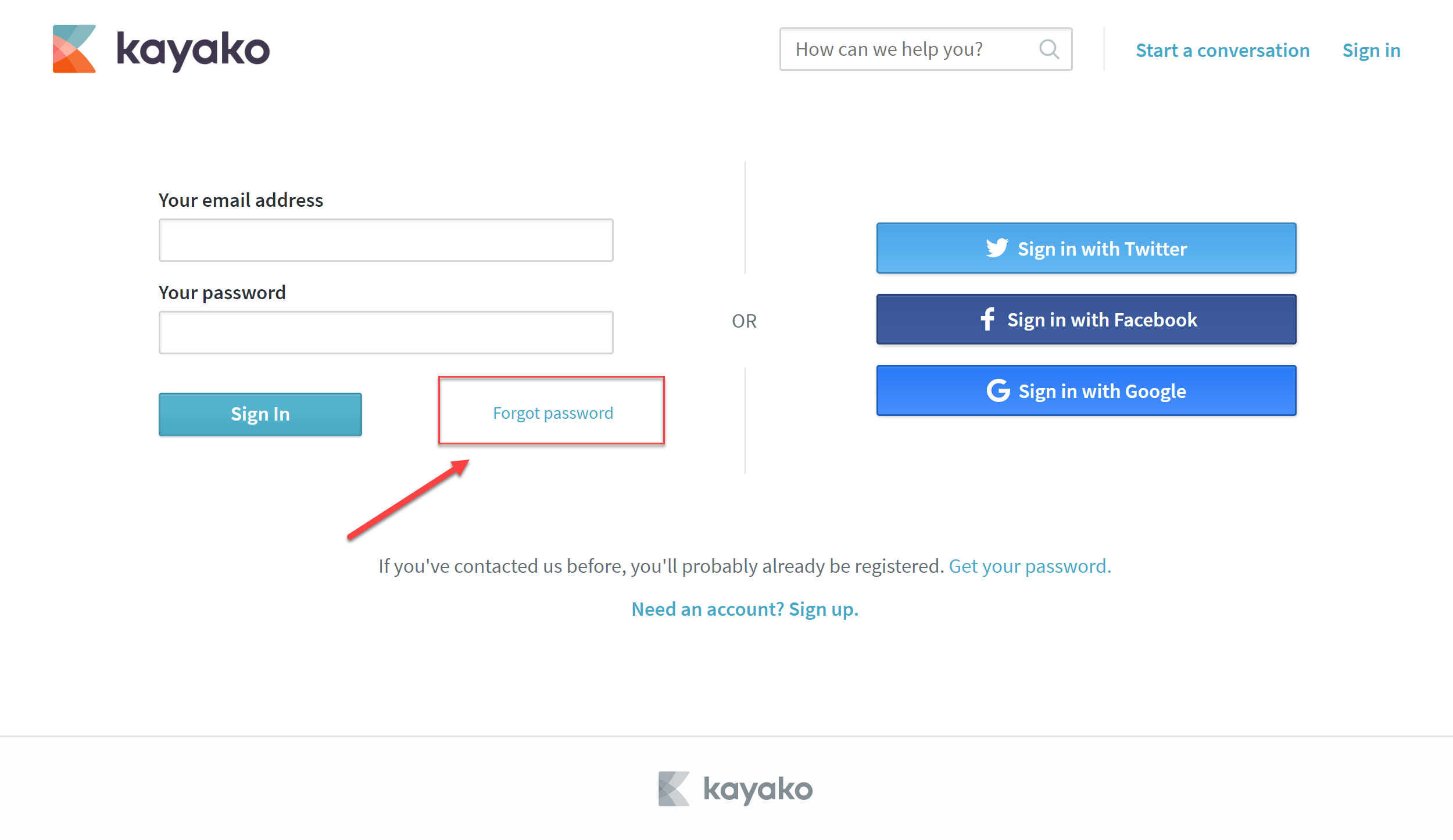Viewport: 1453px width, 840px height.
Task: Click the gray Kayako logo in the footer
Action: pyautogui.click(x=674, y=788)
